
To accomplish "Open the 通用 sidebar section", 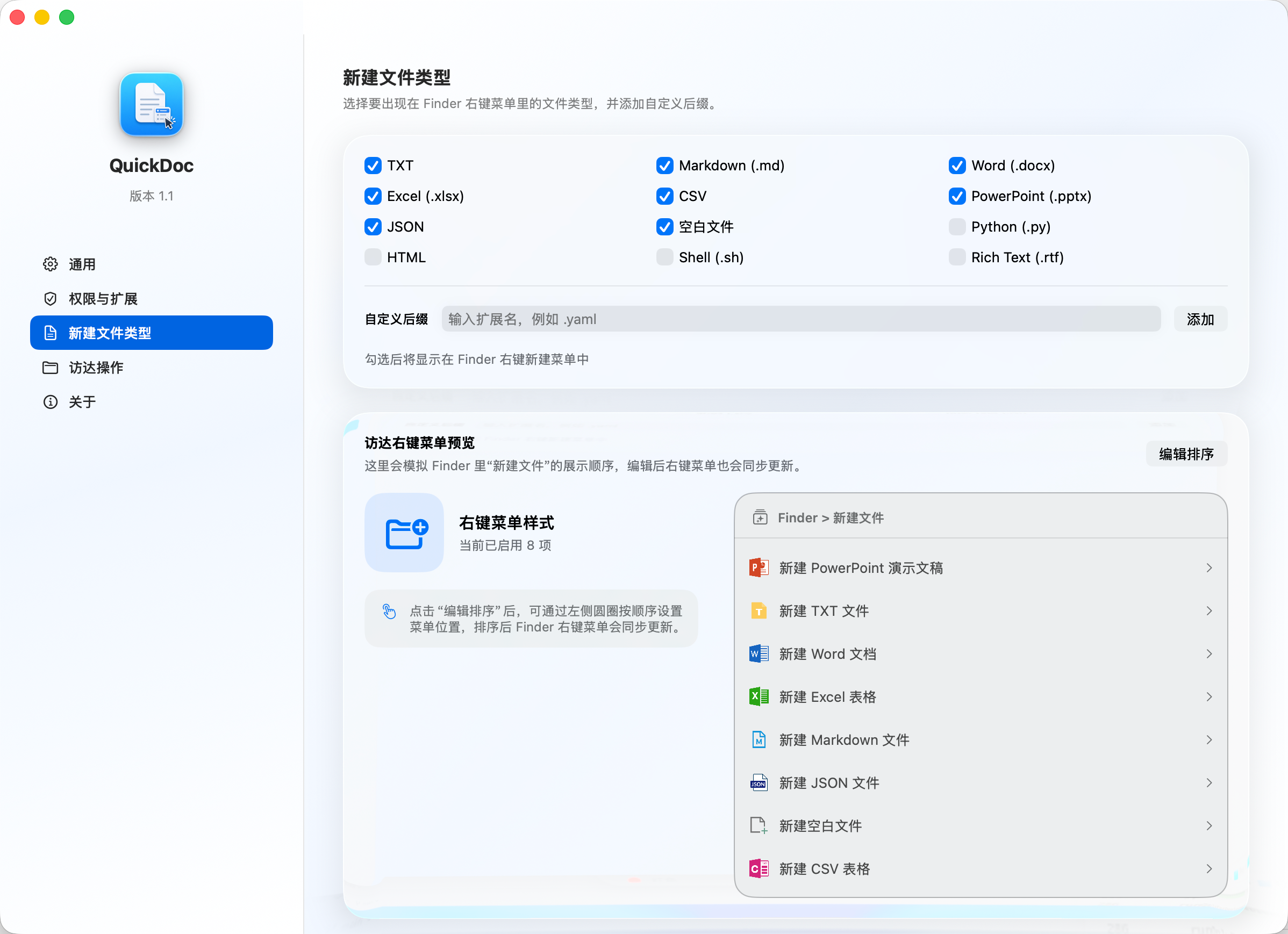I will (x=151, y=264).
